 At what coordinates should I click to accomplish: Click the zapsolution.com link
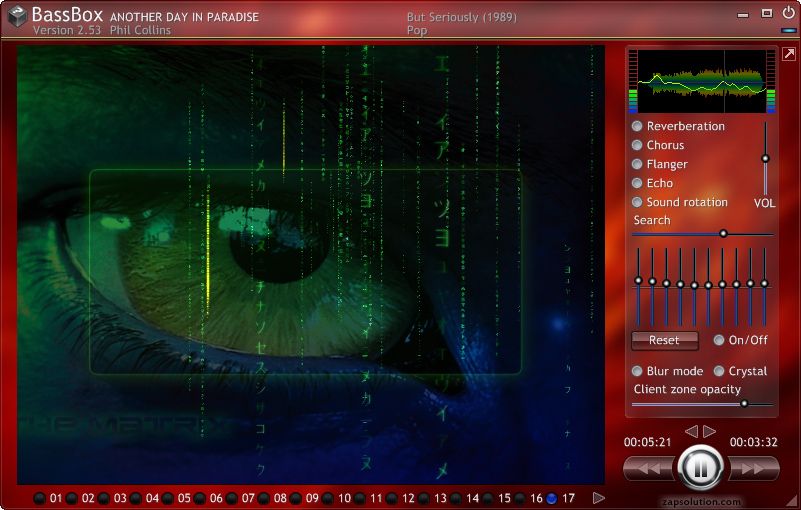701,502
